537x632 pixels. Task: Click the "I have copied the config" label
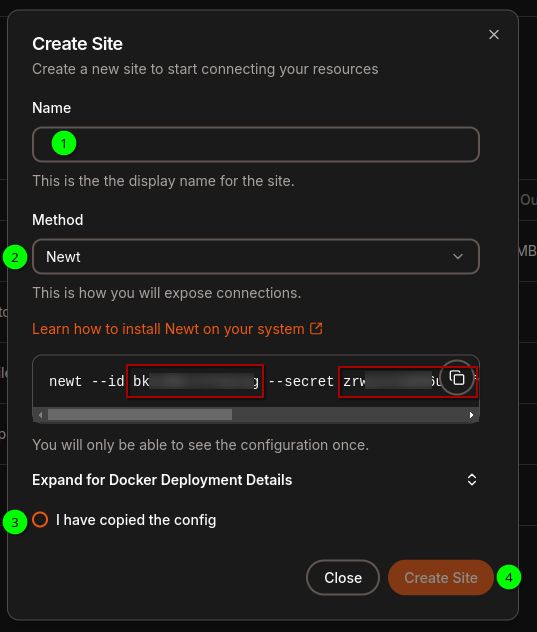point(136,520)
